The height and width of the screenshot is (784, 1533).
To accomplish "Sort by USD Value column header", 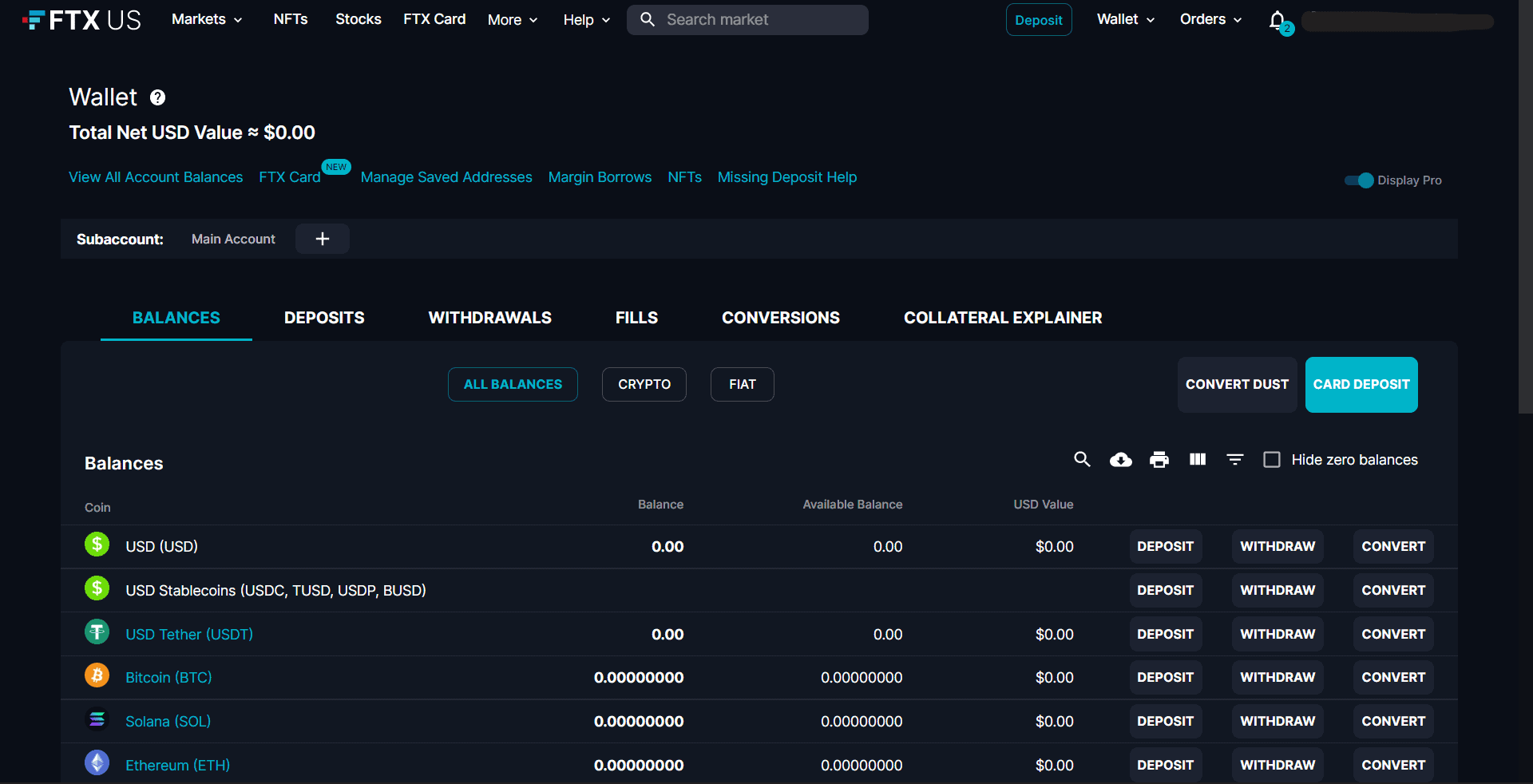I will pyautogui.click(x=1043, y=505).
